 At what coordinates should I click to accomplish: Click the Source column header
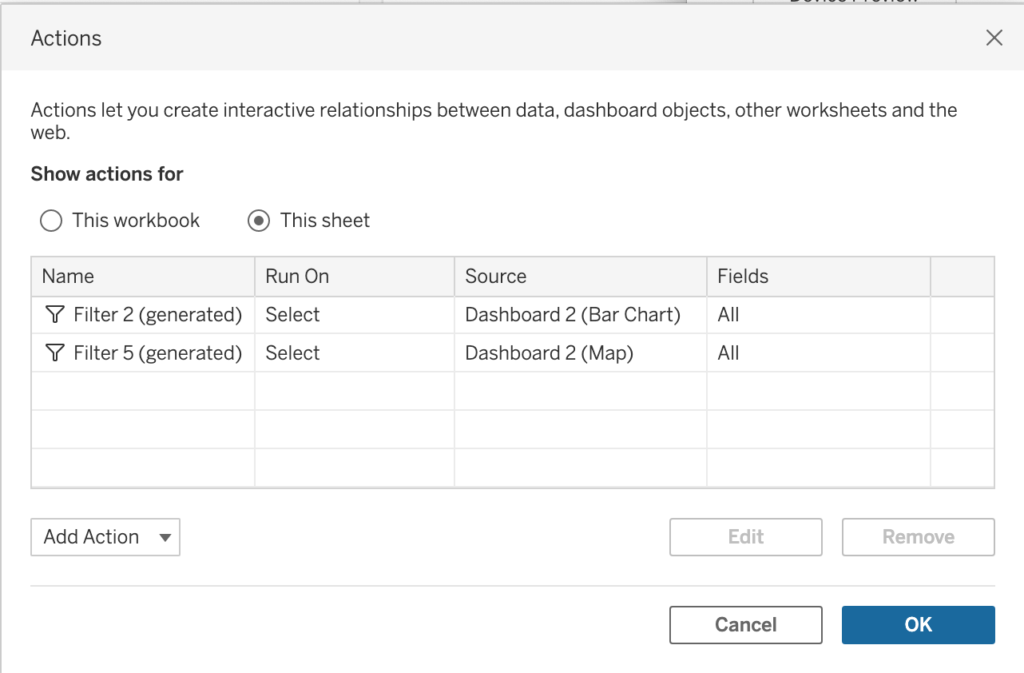coord(495,277)
